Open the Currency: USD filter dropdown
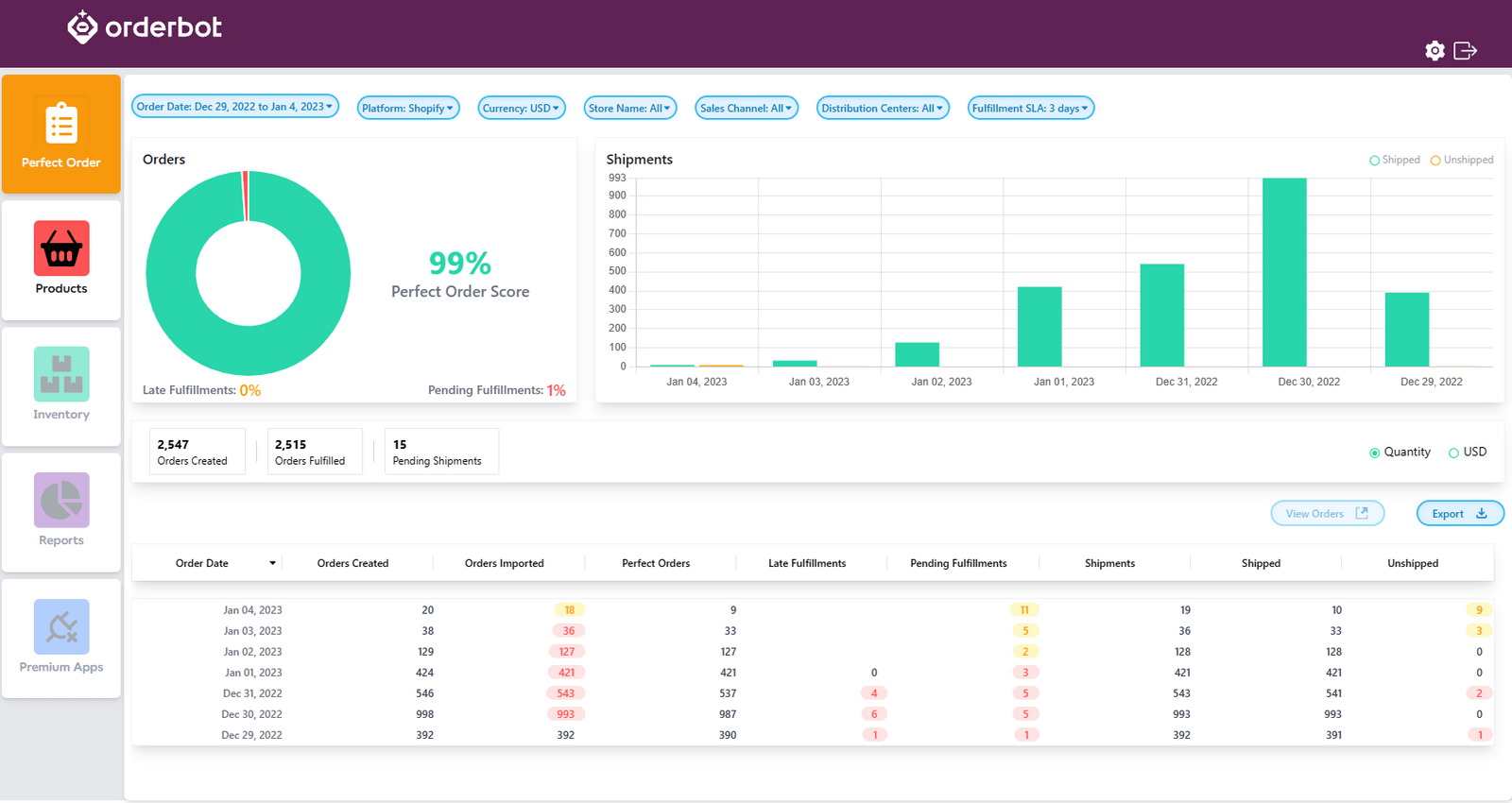Image resolution: width=1512 pixels, height=803 pixels. click(522, 108)
